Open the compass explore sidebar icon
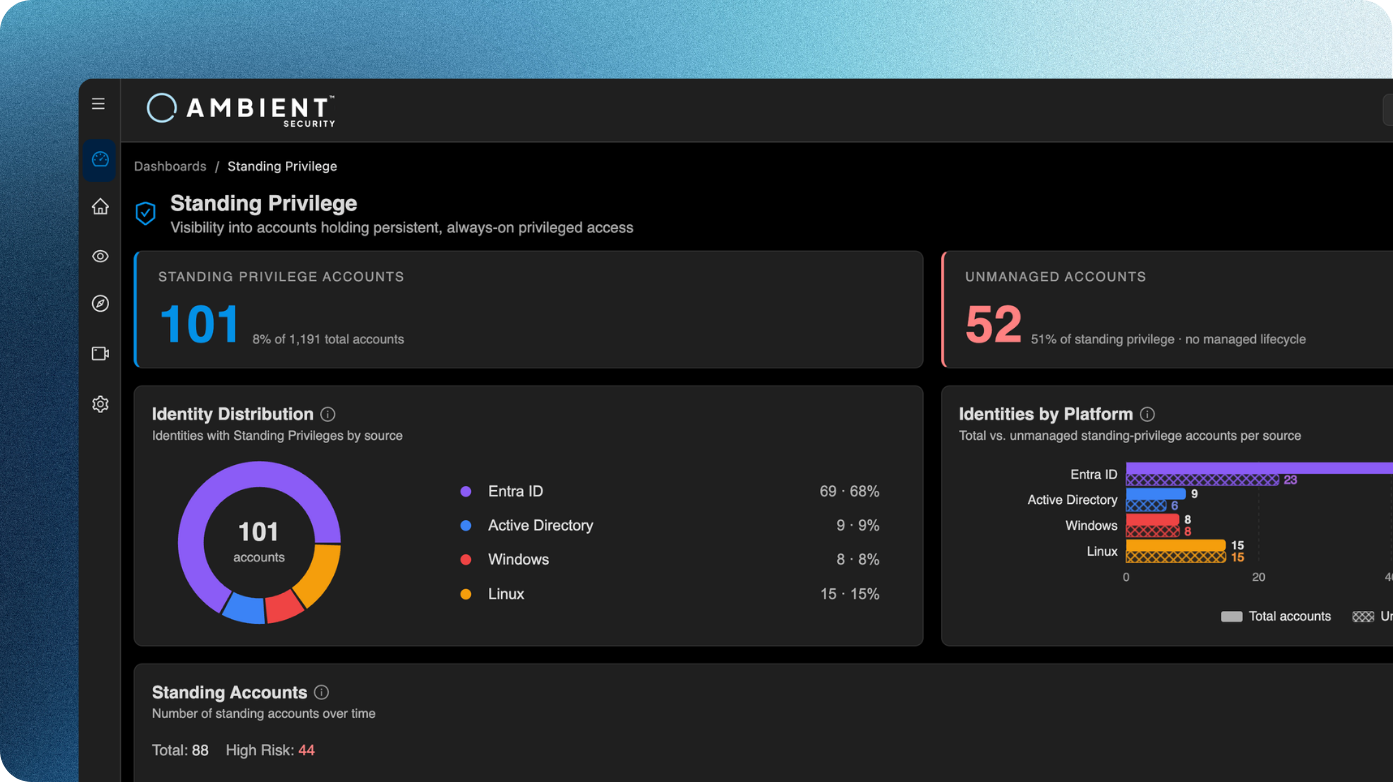Viewport: 1393px width, 782px height. click(x=100, y=304)
